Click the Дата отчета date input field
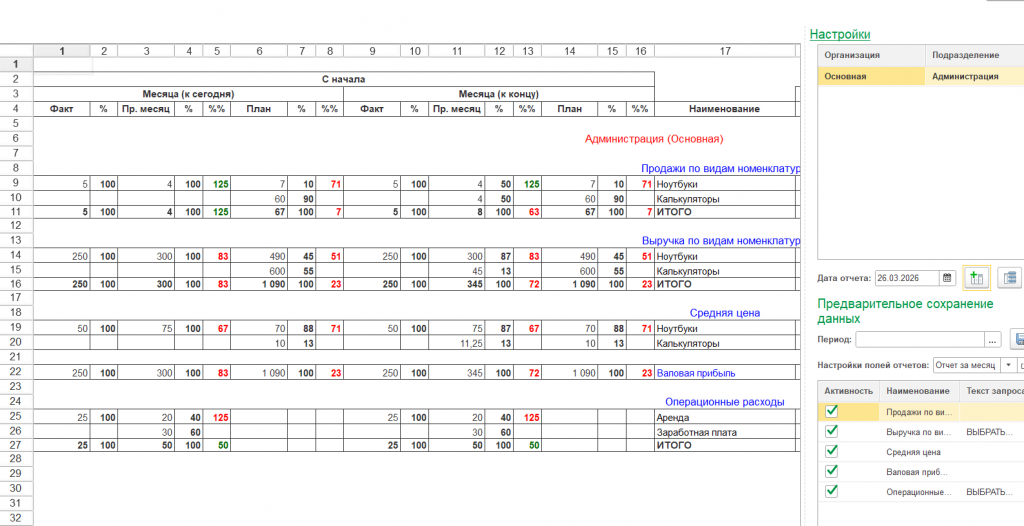This screenshot has width=1024, height=526. coord(908,278)
